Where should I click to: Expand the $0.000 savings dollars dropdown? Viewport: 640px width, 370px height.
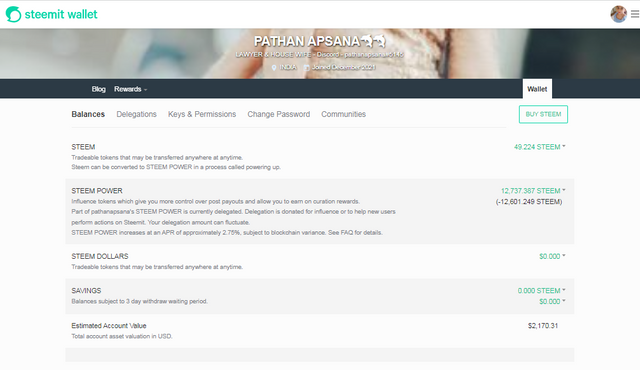552,301
